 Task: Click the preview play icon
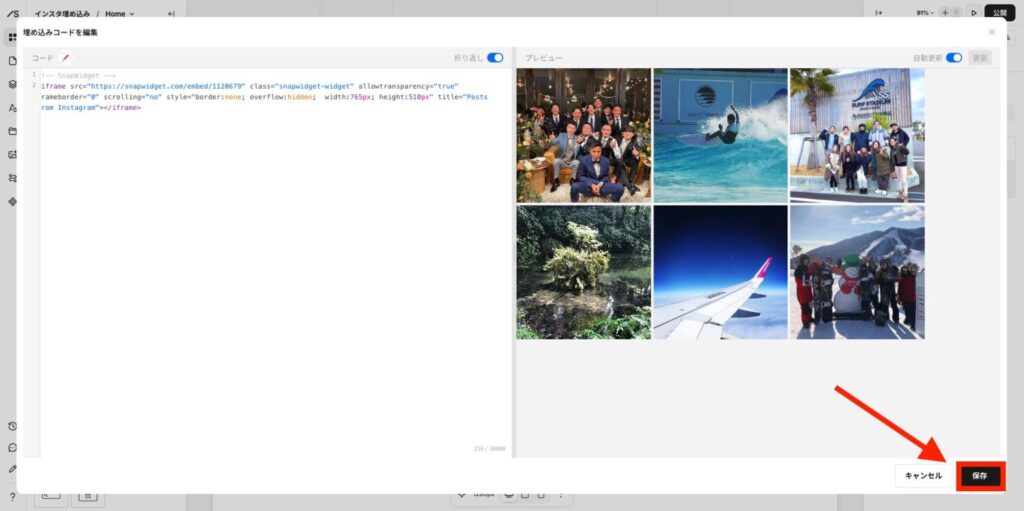[974, 13]
